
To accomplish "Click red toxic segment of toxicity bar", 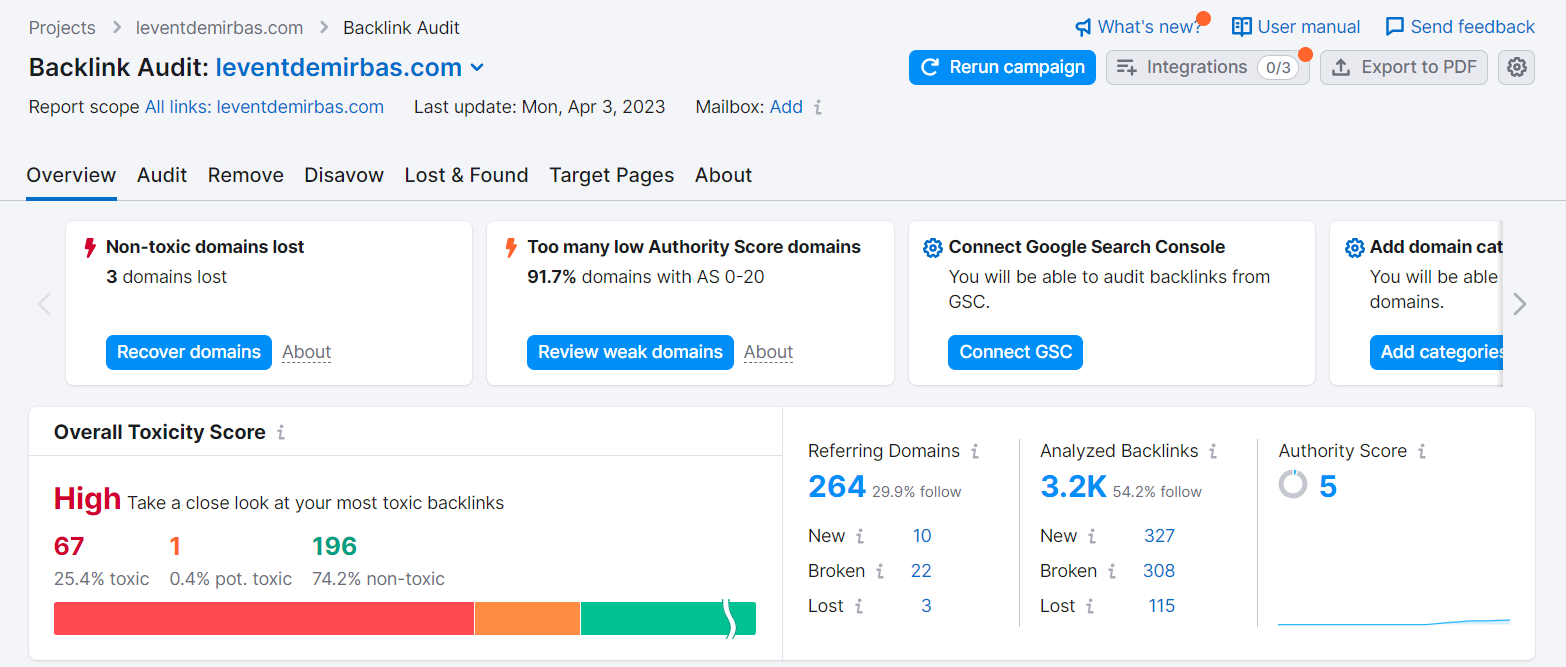I will pyautogui.click(x=264, y=618).
